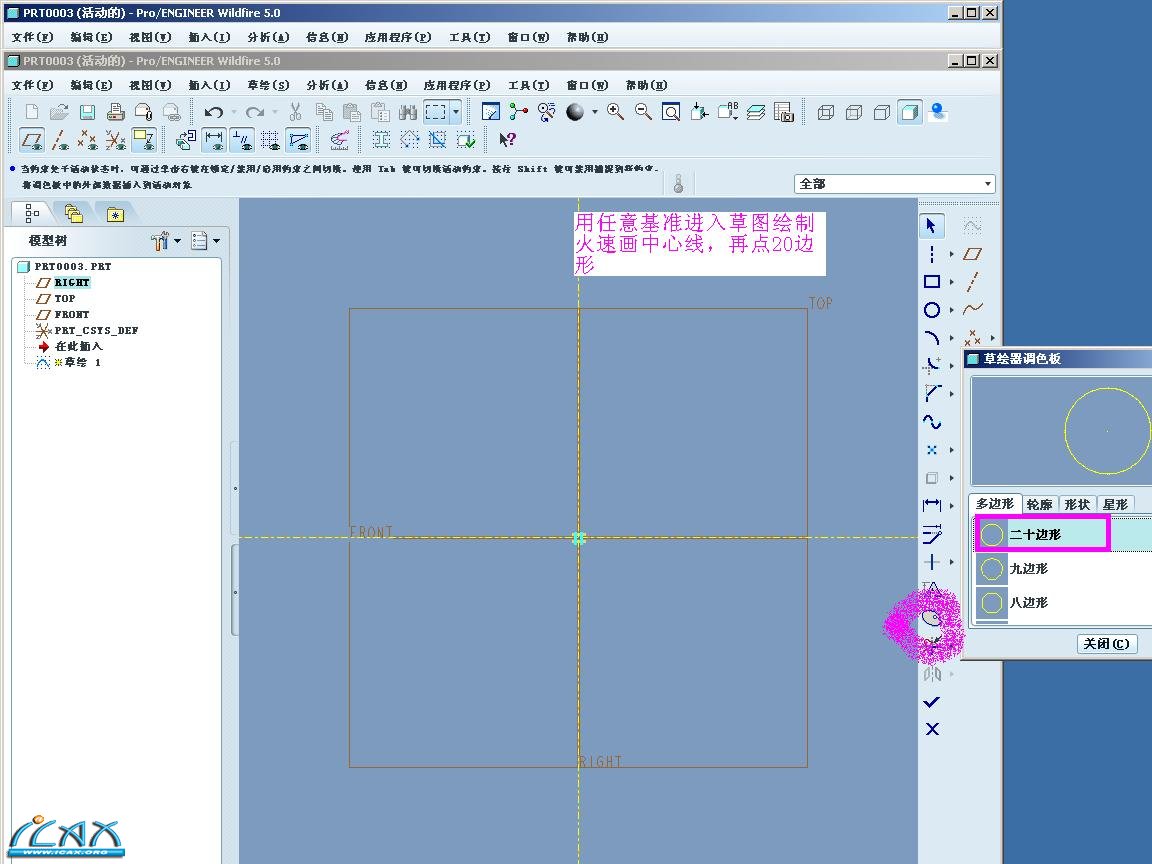Expand the shaded sphere display dropdown arrow
The image size is (1152, 864).
[x=594, y=112]
